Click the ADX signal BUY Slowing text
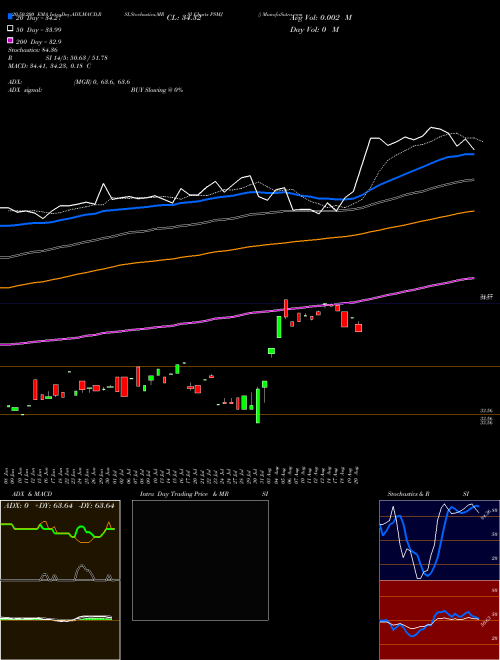The image size is (500, 660). 157,90
